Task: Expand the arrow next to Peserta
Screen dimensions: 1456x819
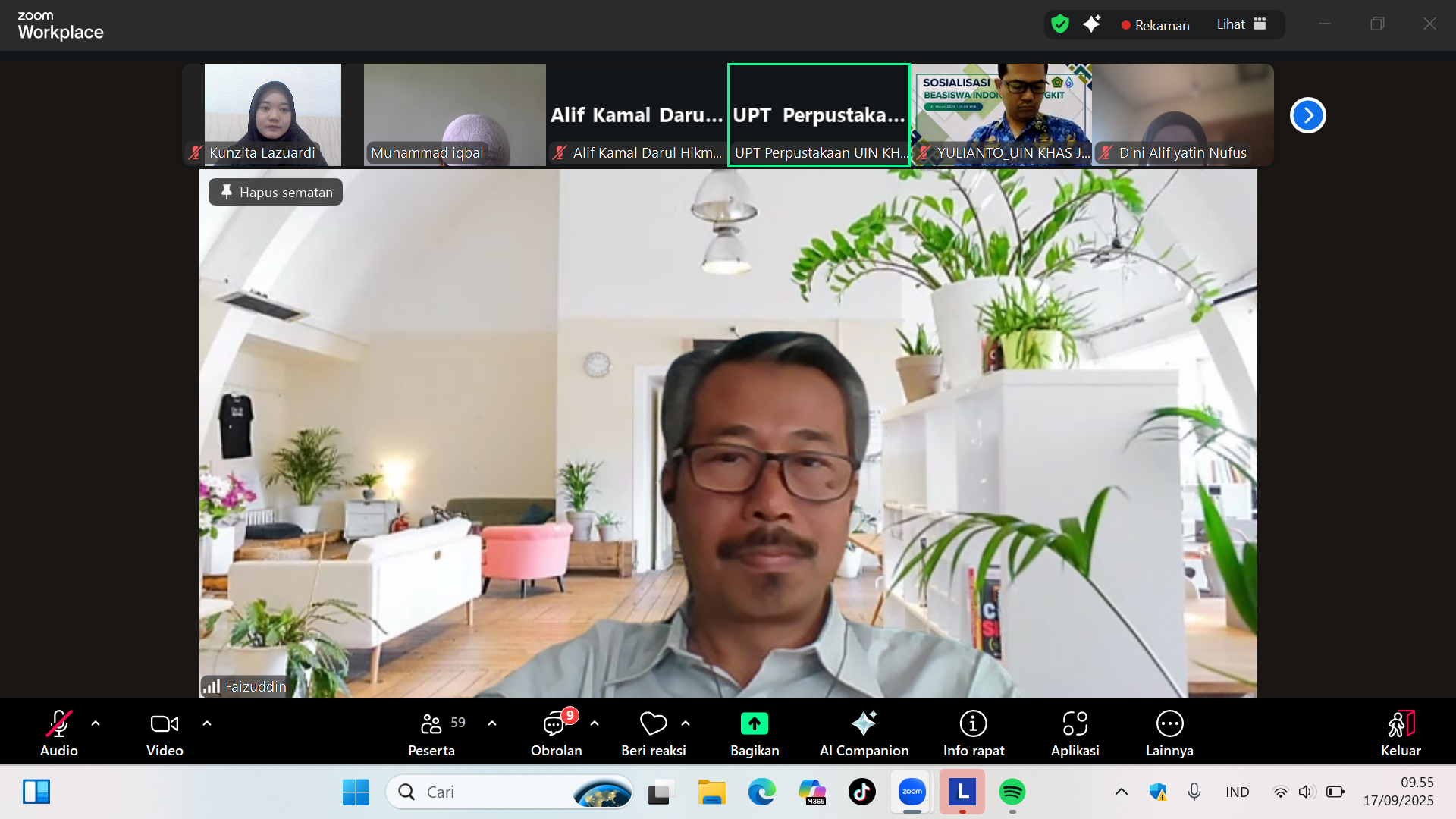Action: [492, 723]
